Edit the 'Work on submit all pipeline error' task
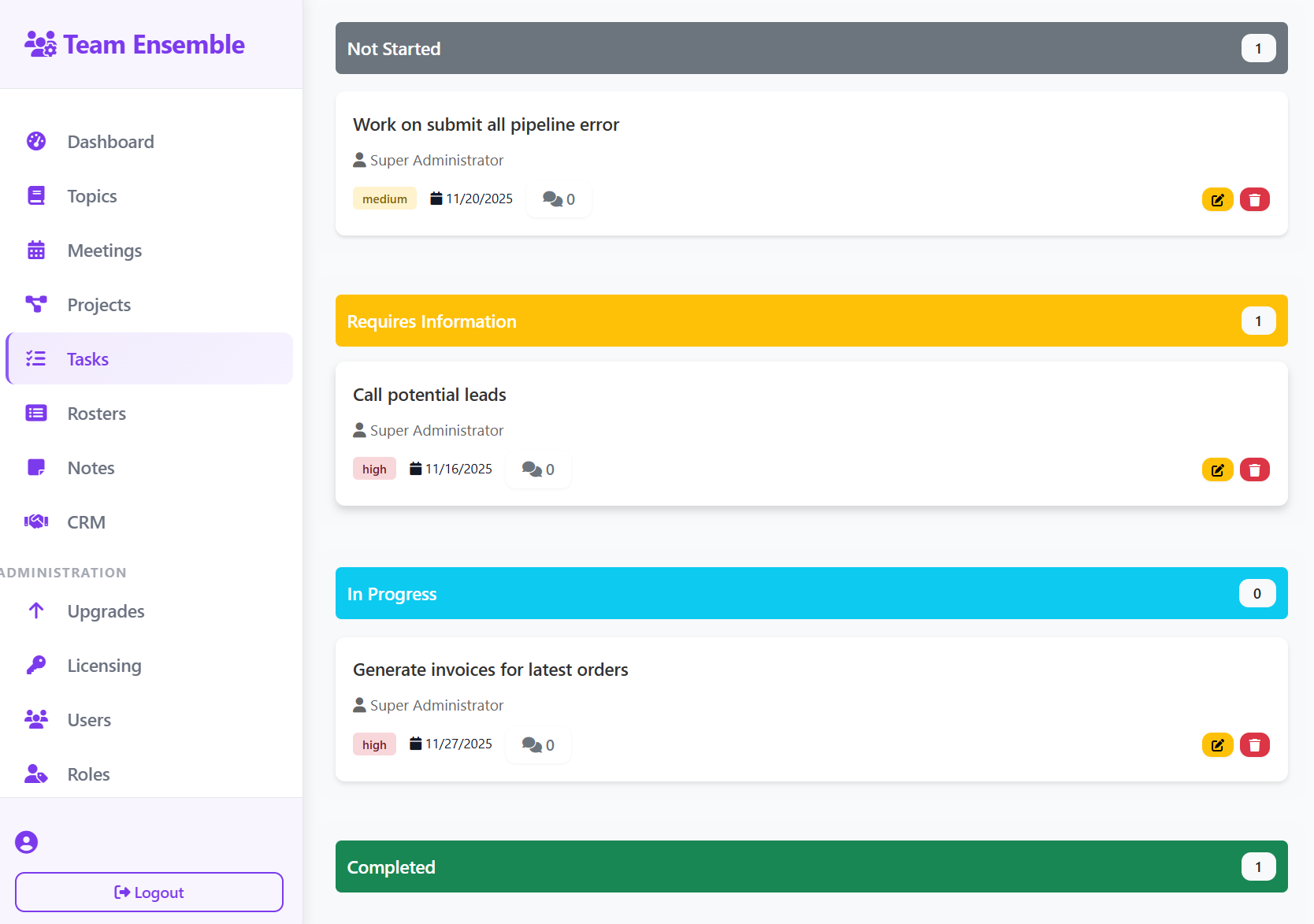The height and width of the screenshot is (924, 1314). tap(1217, 199)
